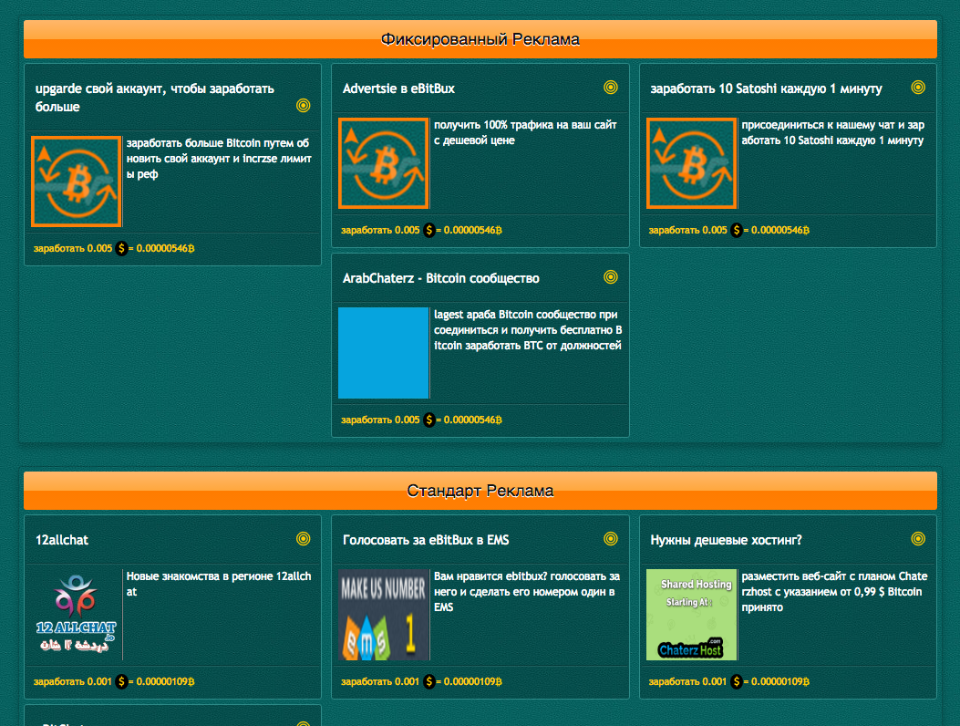Click target icon on Голосовать за eBitBux ad

click(611, 539)
